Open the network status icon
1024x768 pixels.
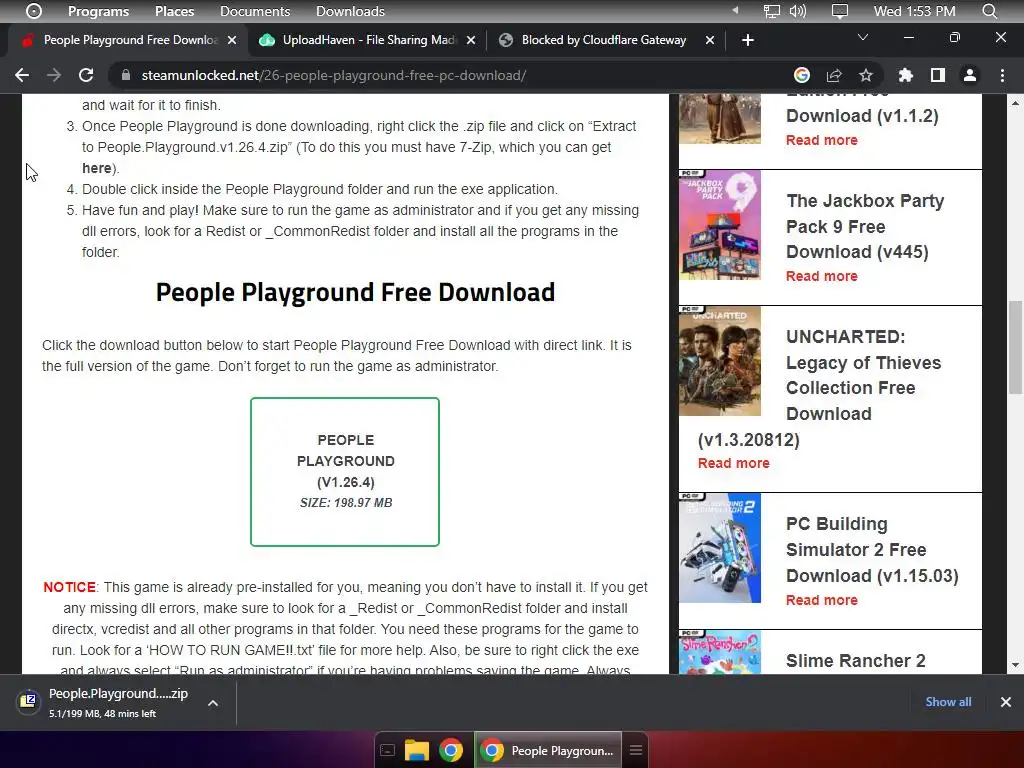772,11
